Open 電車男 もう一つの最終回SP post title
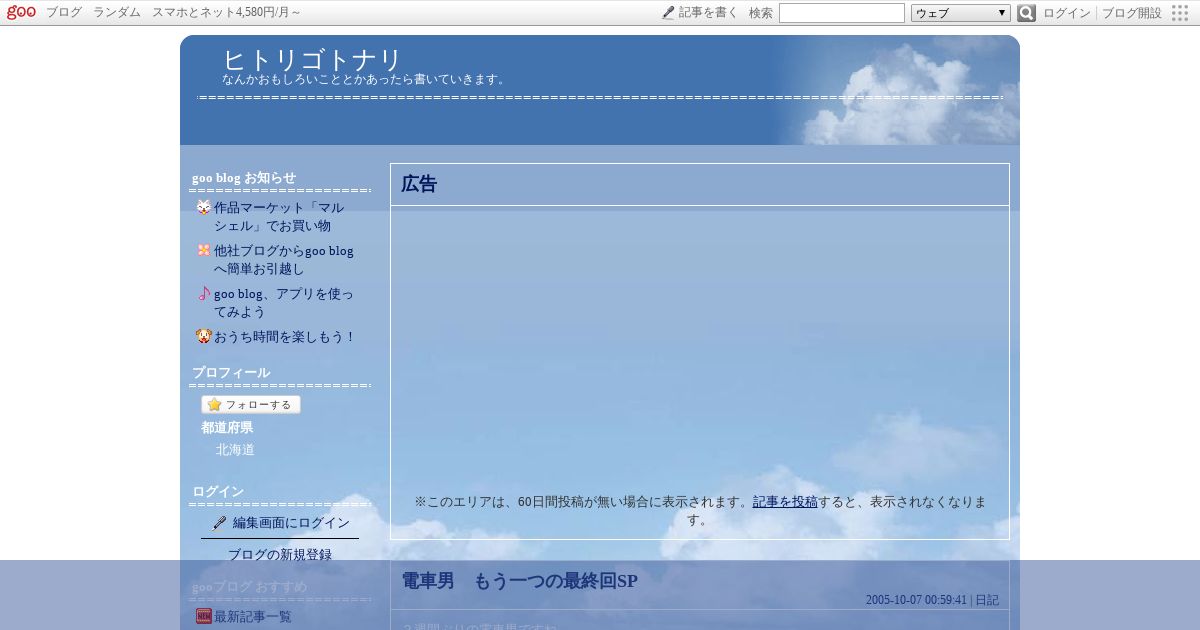1200x630 pixels. coord(520,581)
